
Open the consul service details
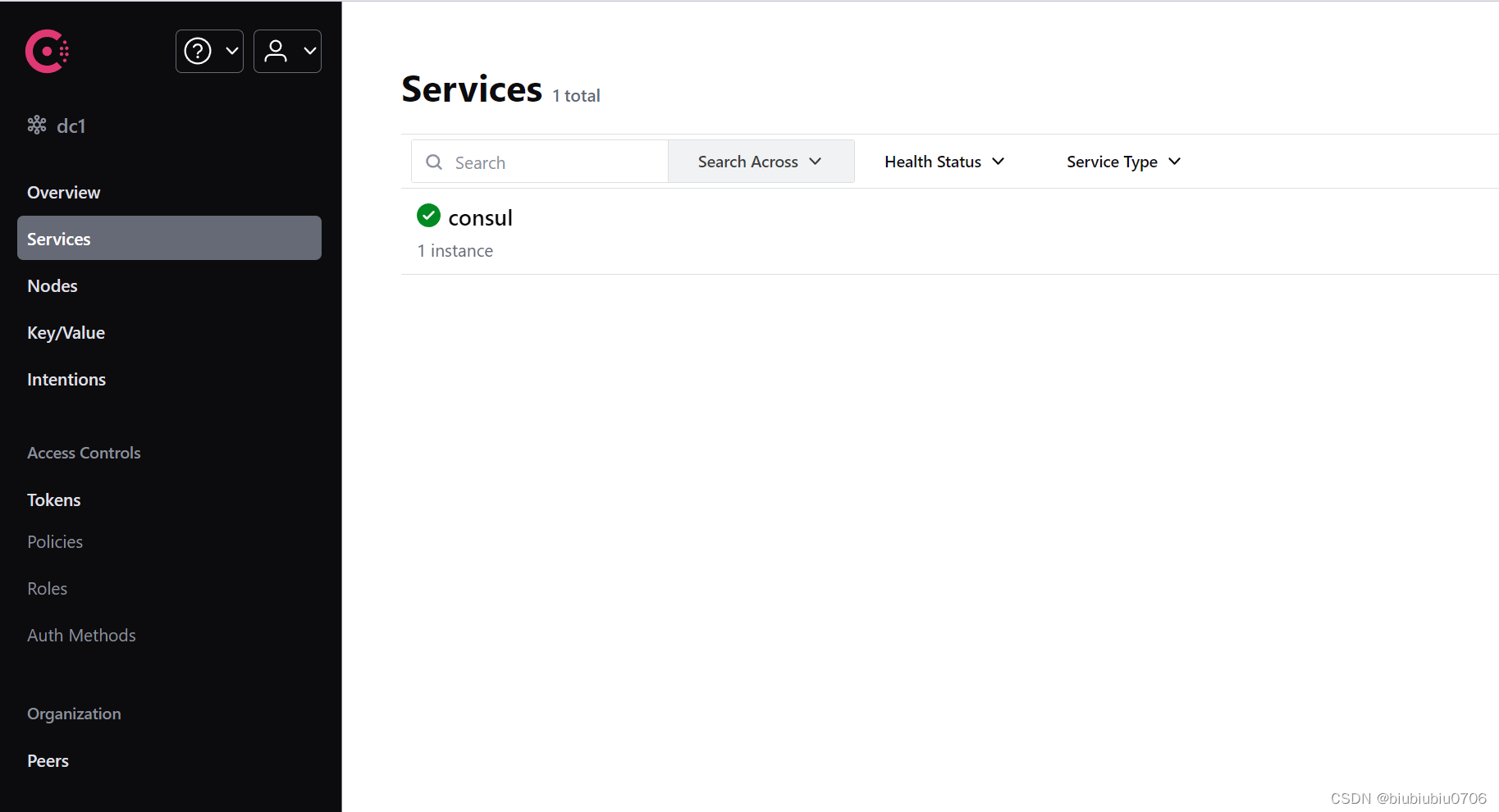pos(480,217)
